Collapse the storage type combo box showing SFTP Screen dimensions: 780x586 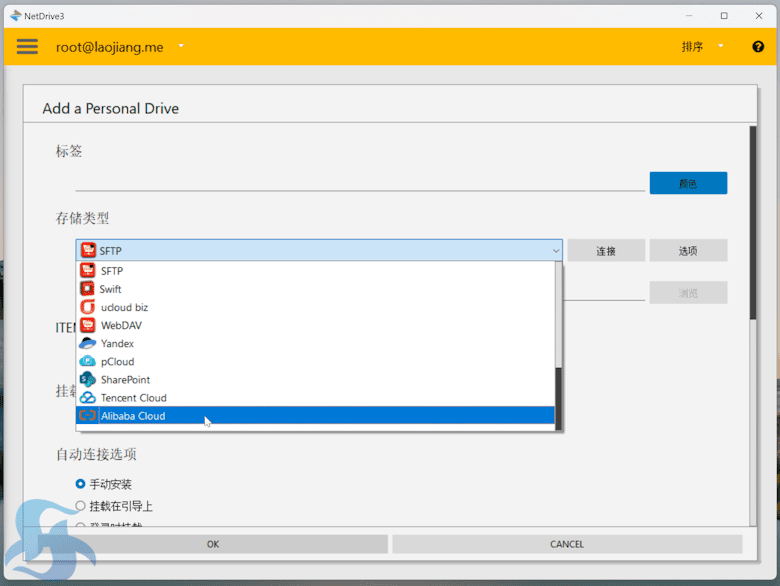tap(319, 250)
